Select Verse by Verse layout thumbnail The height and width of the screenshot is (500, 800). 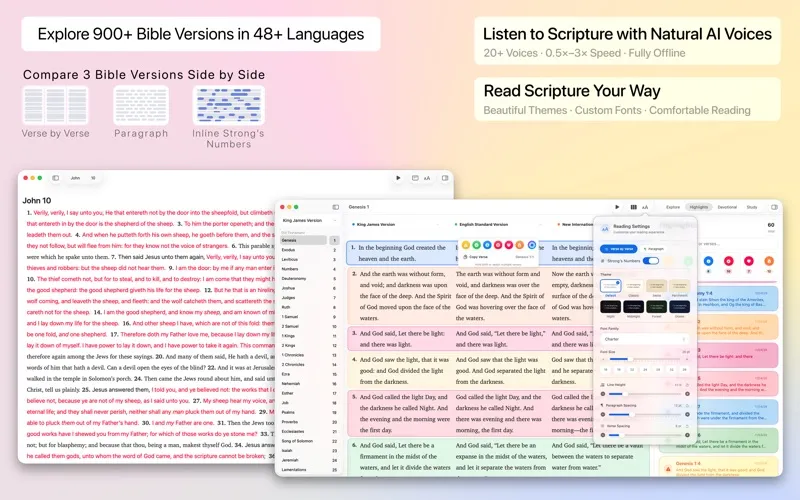(x=55, y=106)
